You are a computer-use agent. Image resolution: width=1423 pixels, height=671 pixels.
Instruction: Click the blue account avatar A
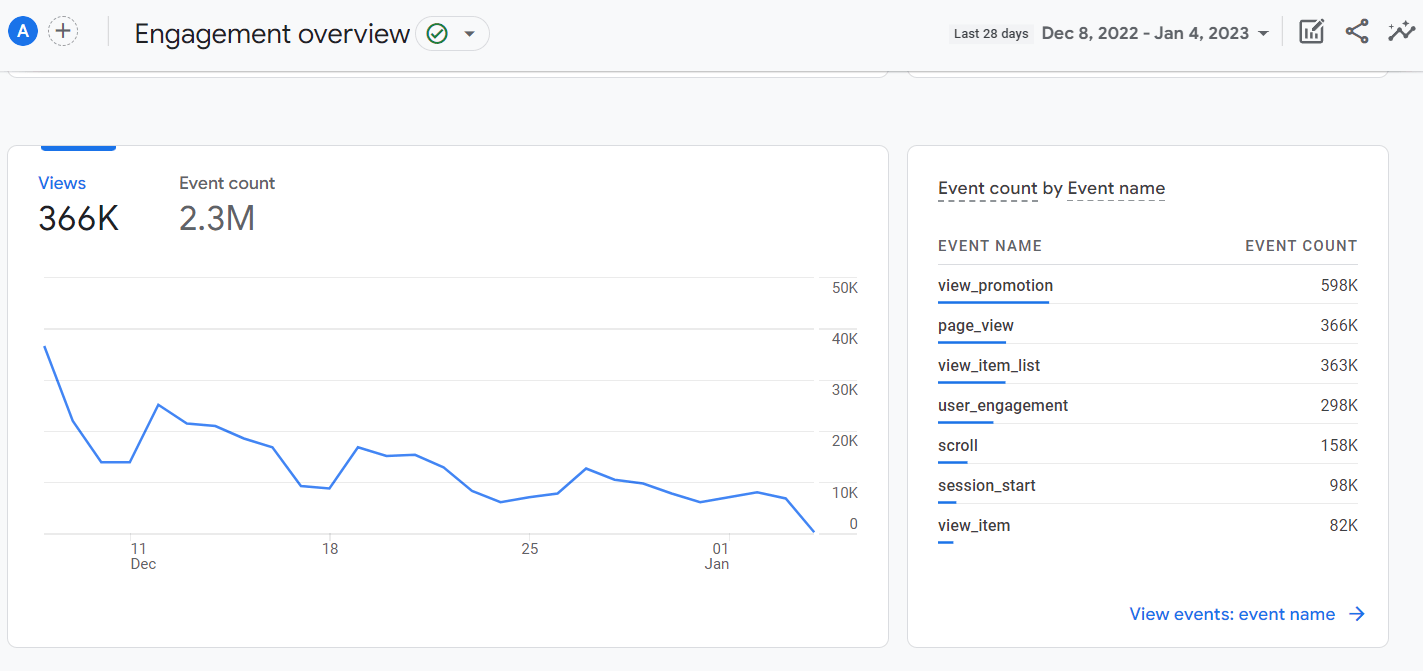tap(22, 30)
